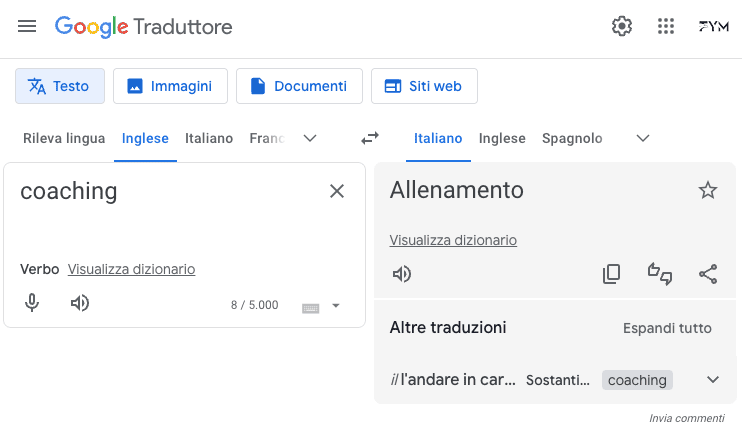The image size is (742, 430).
Task: Click the Verbo label
Action: click(x=40, y=269)
